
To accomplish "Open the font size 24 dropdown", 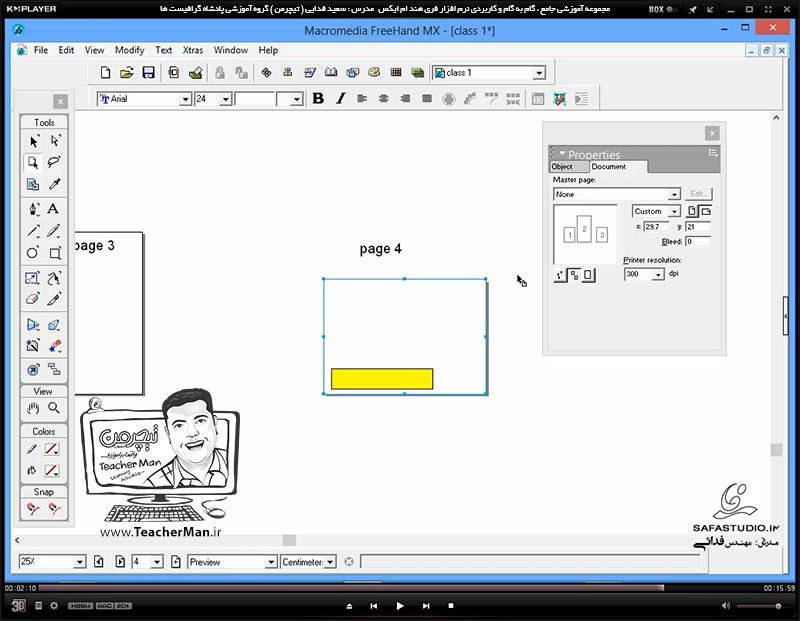I will (x=226, y=99).
